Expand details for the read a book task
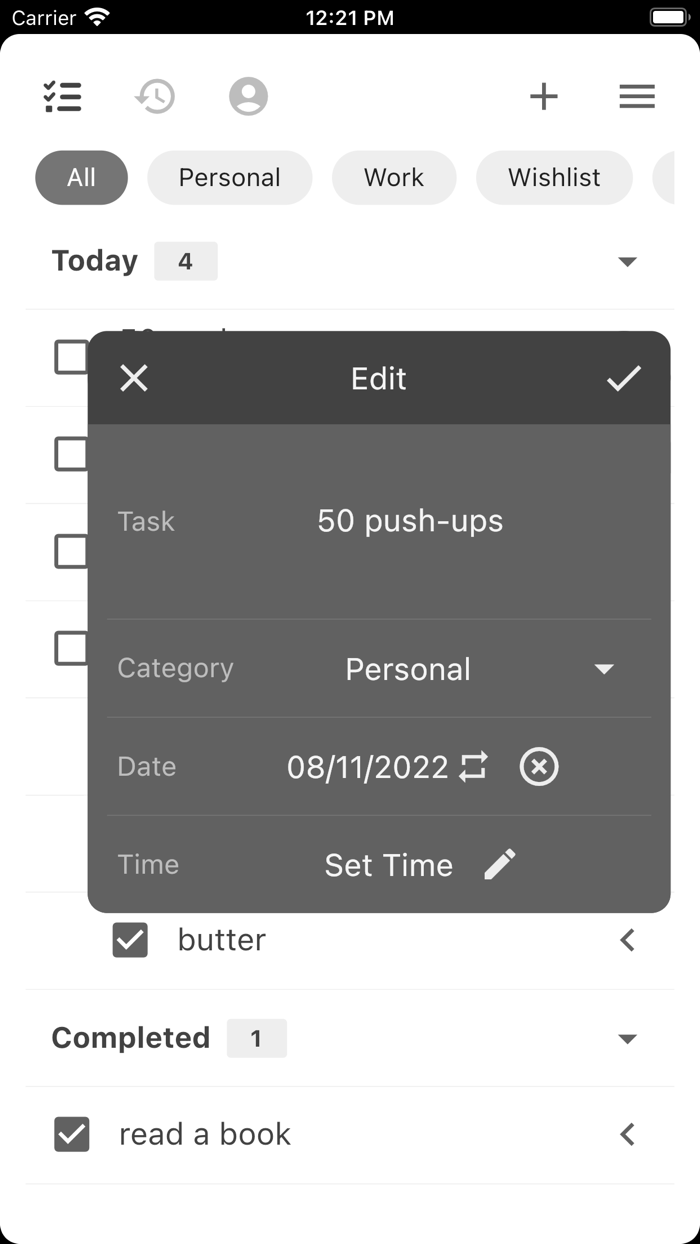Viewport: 700px width, 1244px height. pos(628,1133)
